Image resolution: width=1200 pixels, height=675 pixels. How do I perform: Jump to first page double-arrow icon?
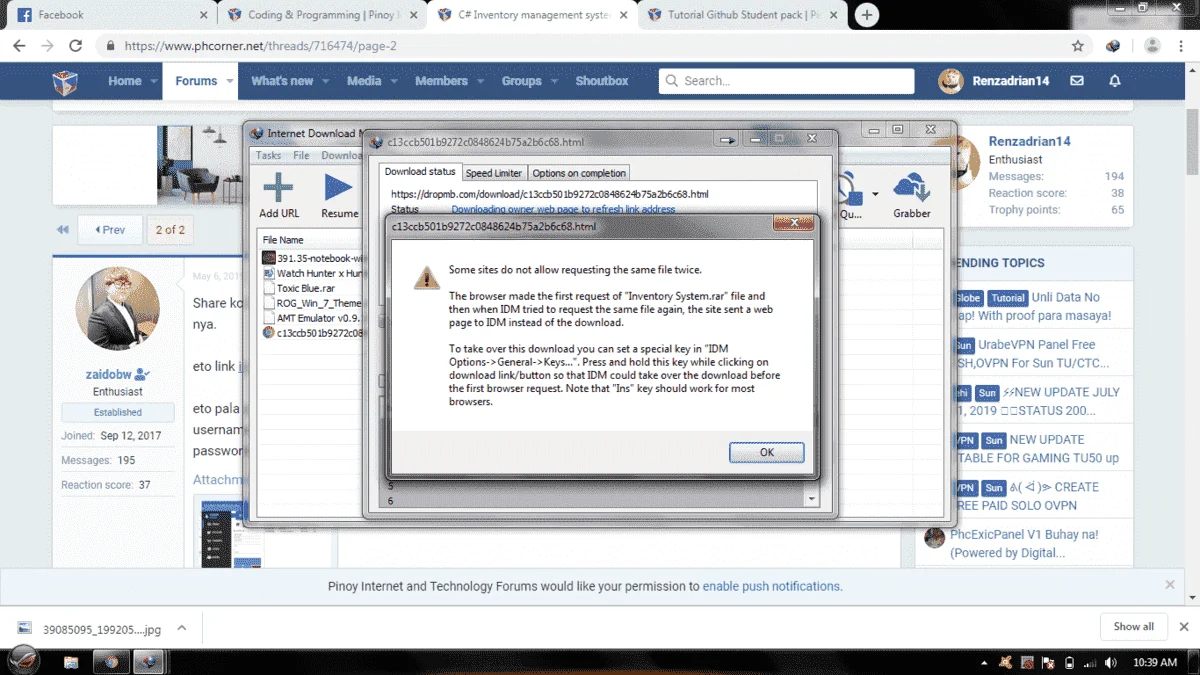point(63,230)
